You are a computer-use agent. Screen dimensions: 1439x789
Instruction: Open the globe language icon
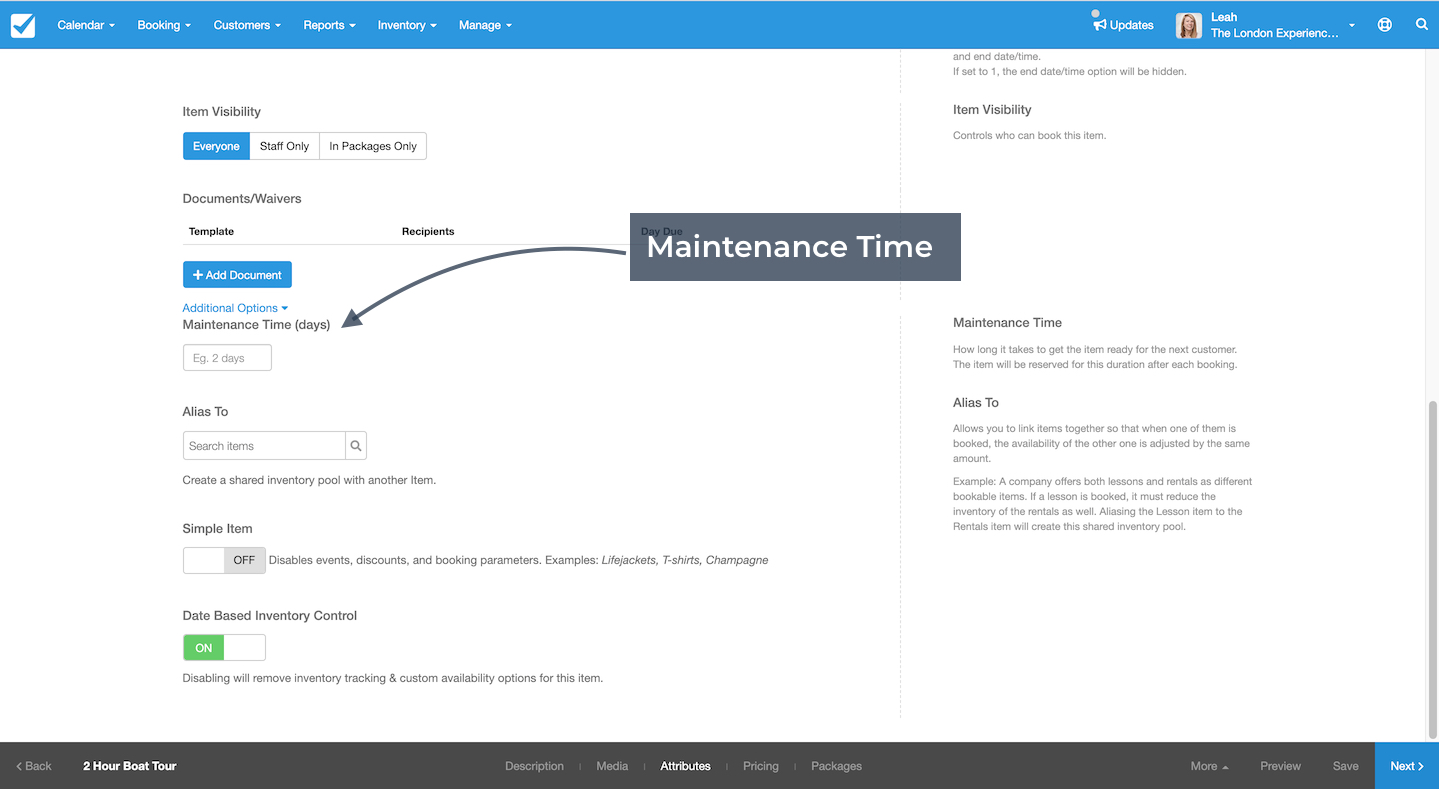tap(1384, 25)
